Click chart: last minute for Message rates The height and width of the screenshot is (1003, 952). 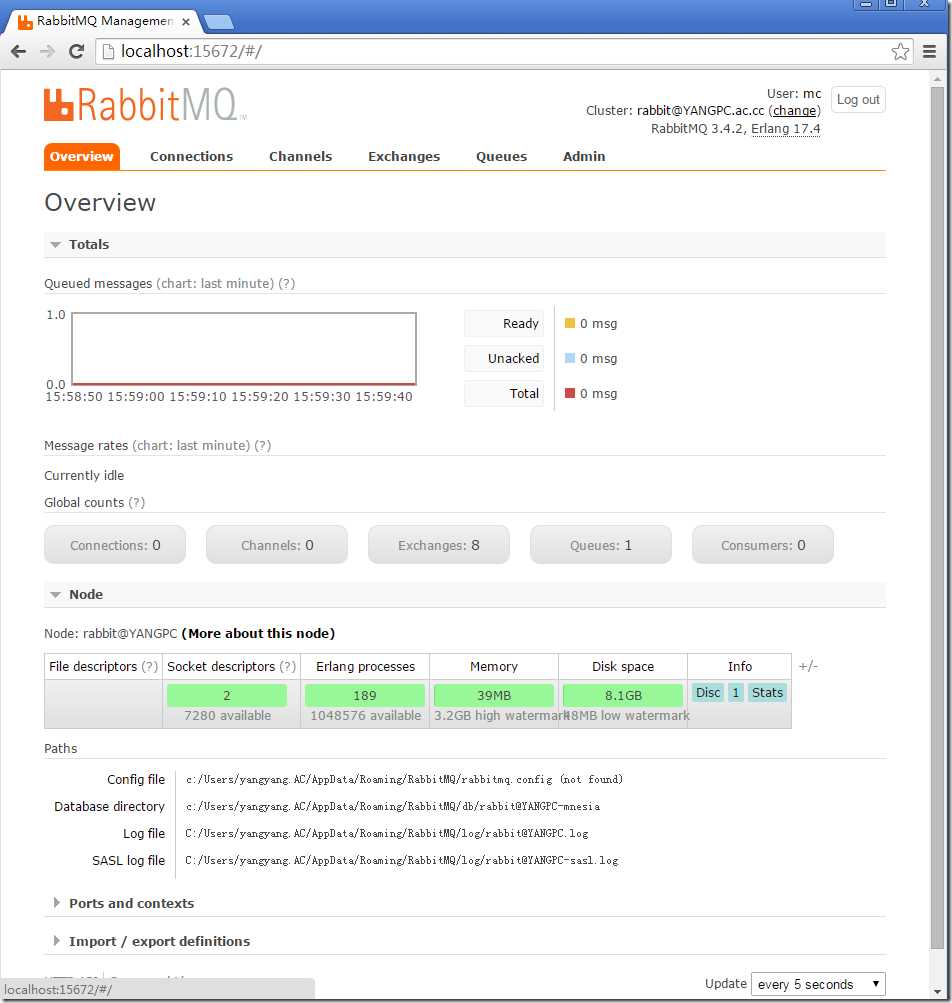tap(191, 445)
